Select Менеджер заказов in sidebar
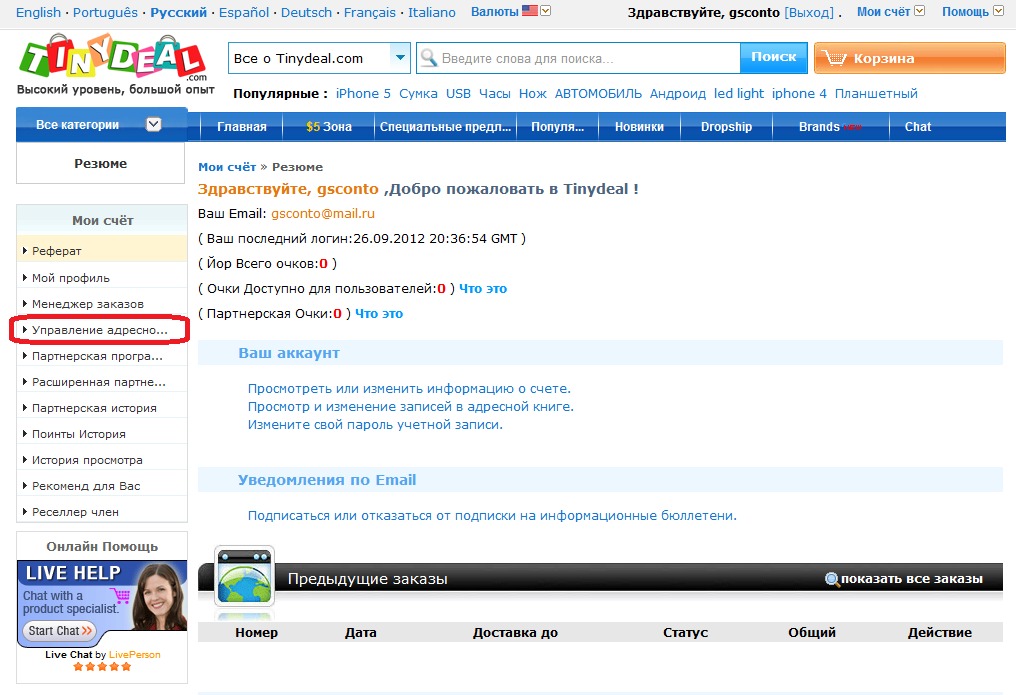The width and height of the screenshot is (1016, 695). coord(88,303)
